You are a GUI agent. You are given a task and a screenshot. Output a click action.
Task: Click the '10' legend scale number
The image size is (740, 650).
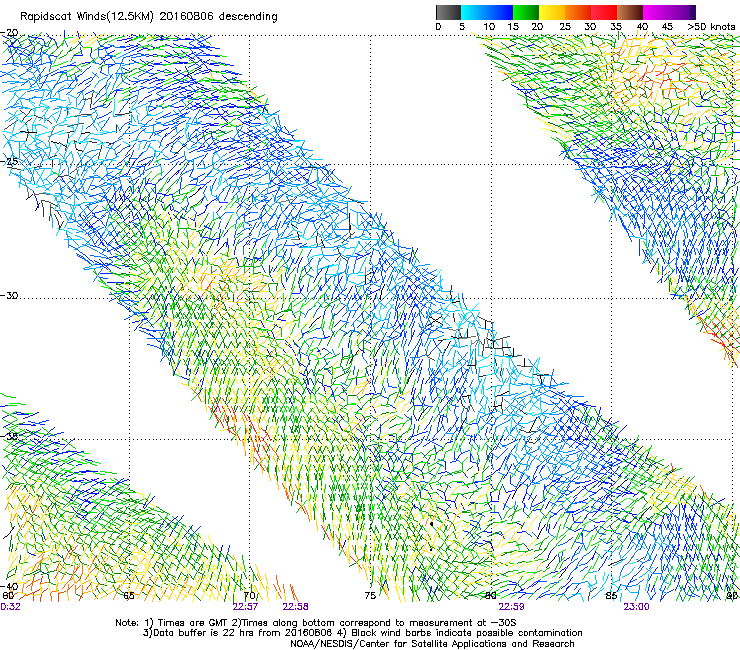point(489,27)
